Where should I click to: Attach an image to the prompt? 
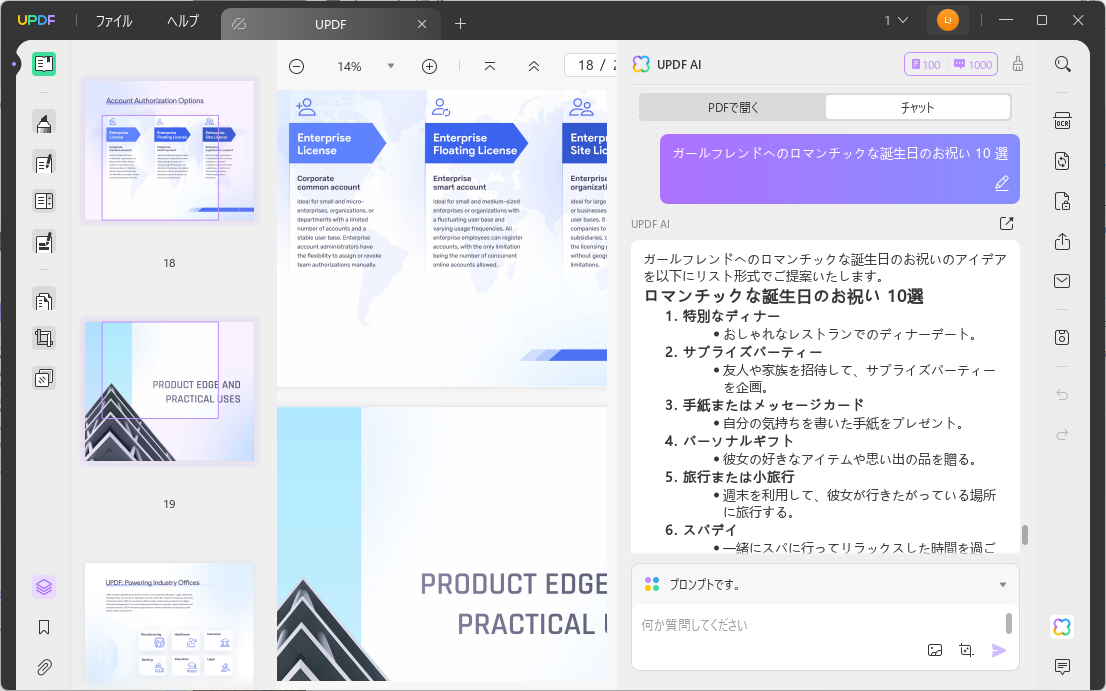tap(935, 650)
